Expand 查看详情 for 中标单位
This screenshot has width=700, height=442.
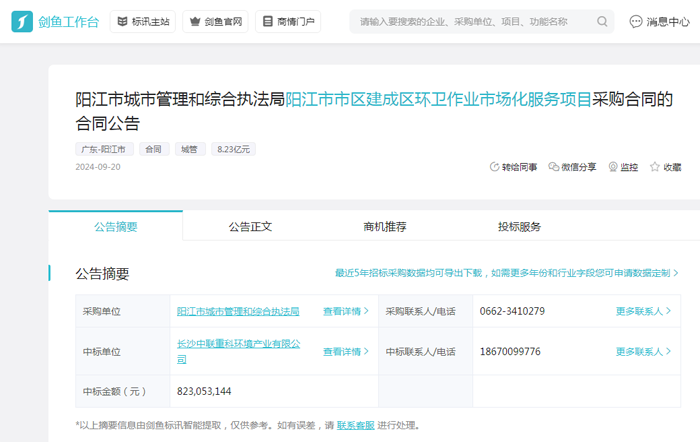[346, 351]
